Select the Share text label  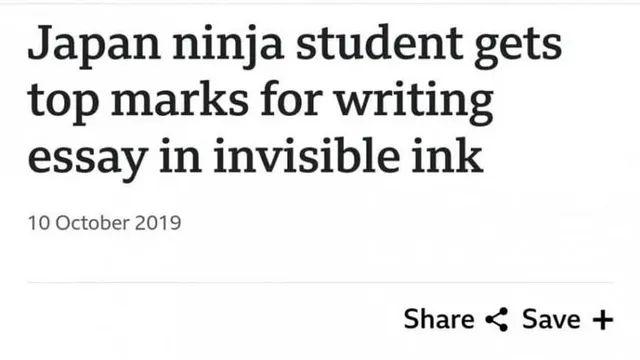[439, 319]
